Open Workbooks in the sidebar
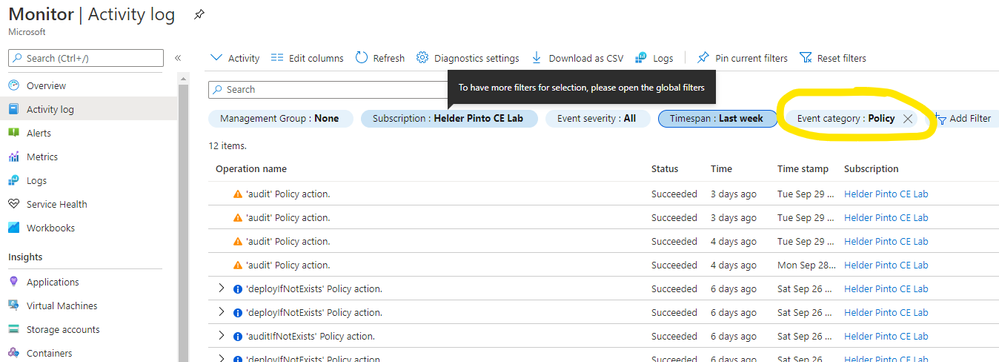999x362 pixels. click(50, 228)
